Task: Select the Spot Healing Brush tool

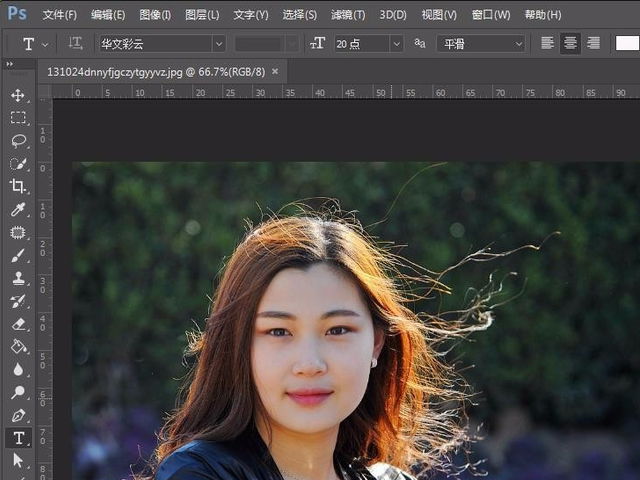Action: point(18,232)
